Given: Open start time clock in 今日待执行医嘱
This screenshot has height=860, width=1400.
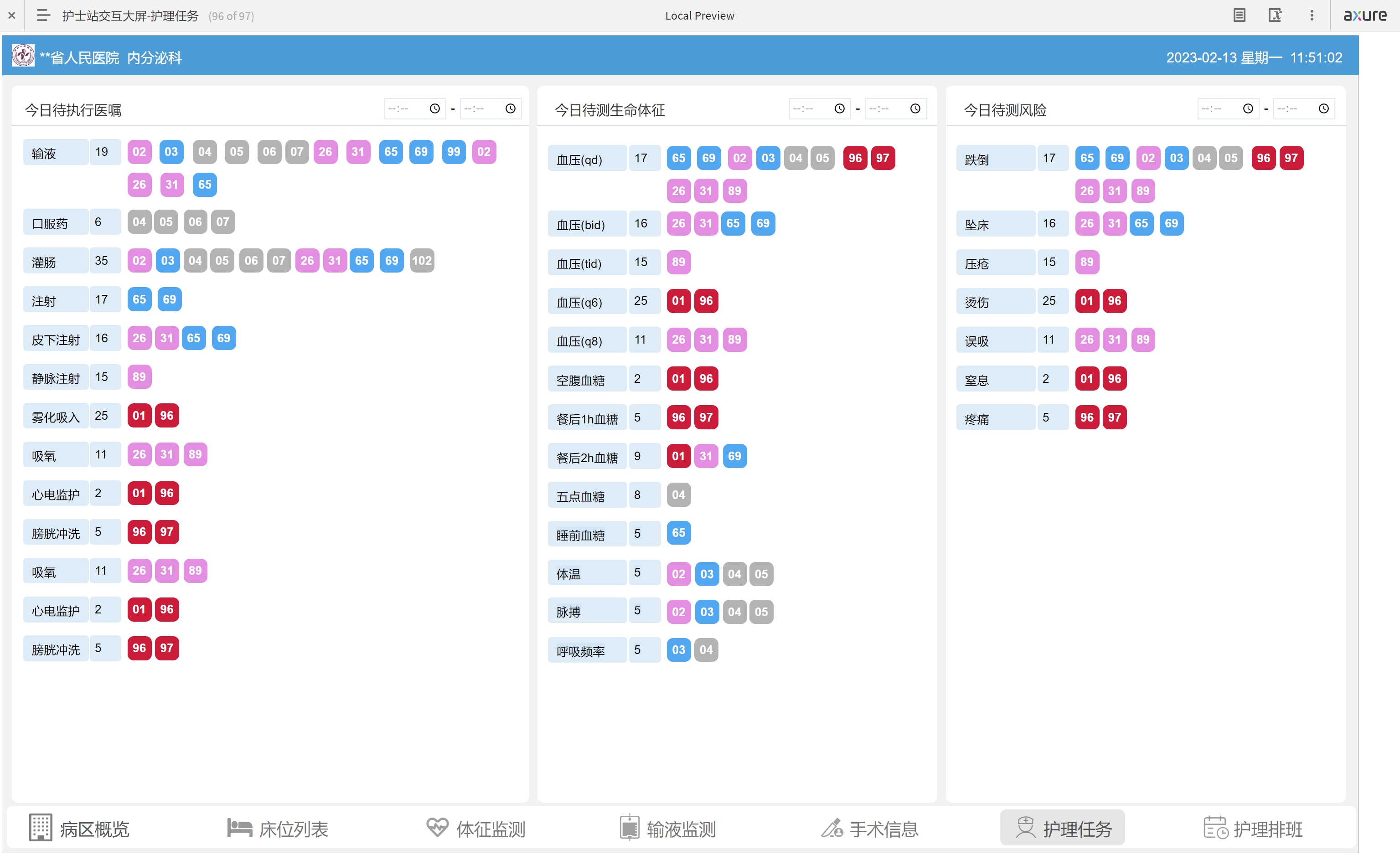Looking at the screenshot, I should point(434,108).
